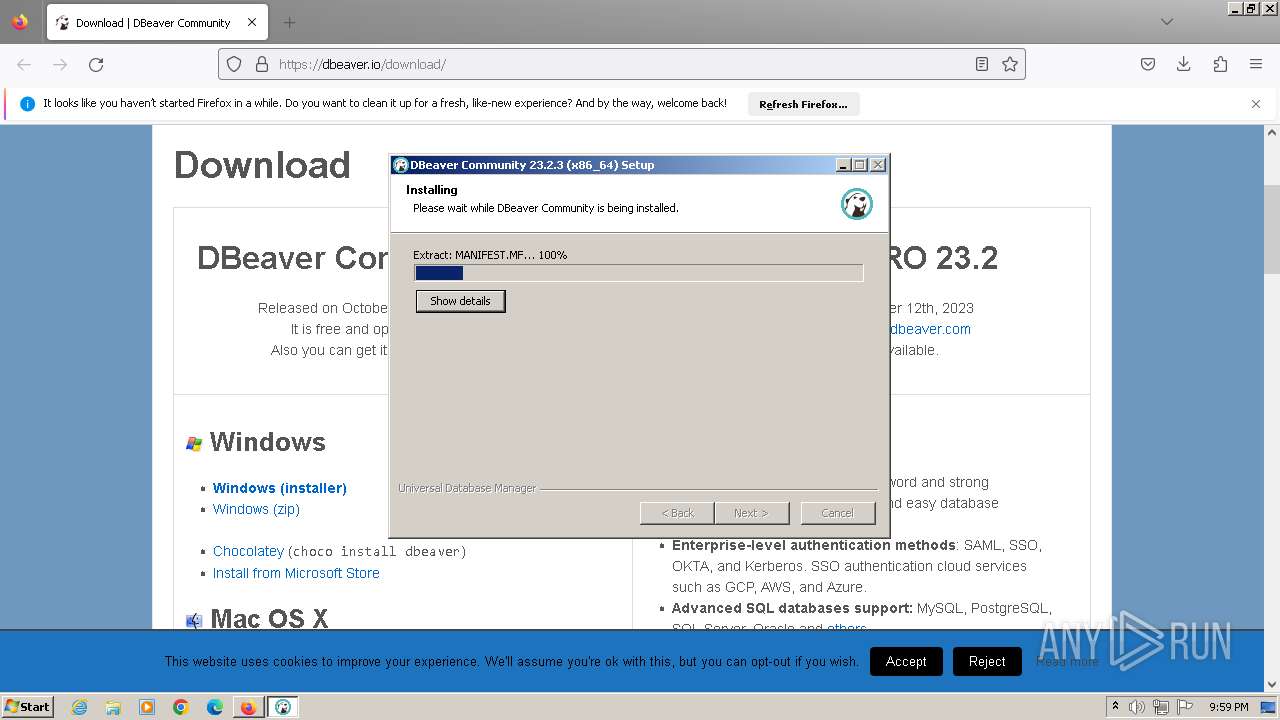This screenshot has height=720, width=1280.
Task: Switch to Firefox taskbar button
Action: pos(248,707)
